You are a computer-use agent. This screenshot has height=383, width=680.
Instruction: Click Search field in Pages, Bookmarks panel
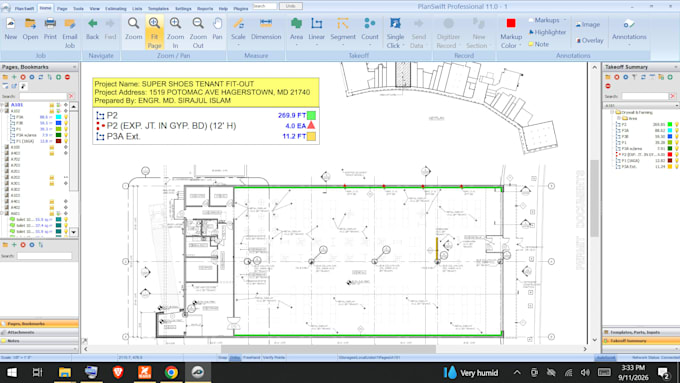[43, 96]
